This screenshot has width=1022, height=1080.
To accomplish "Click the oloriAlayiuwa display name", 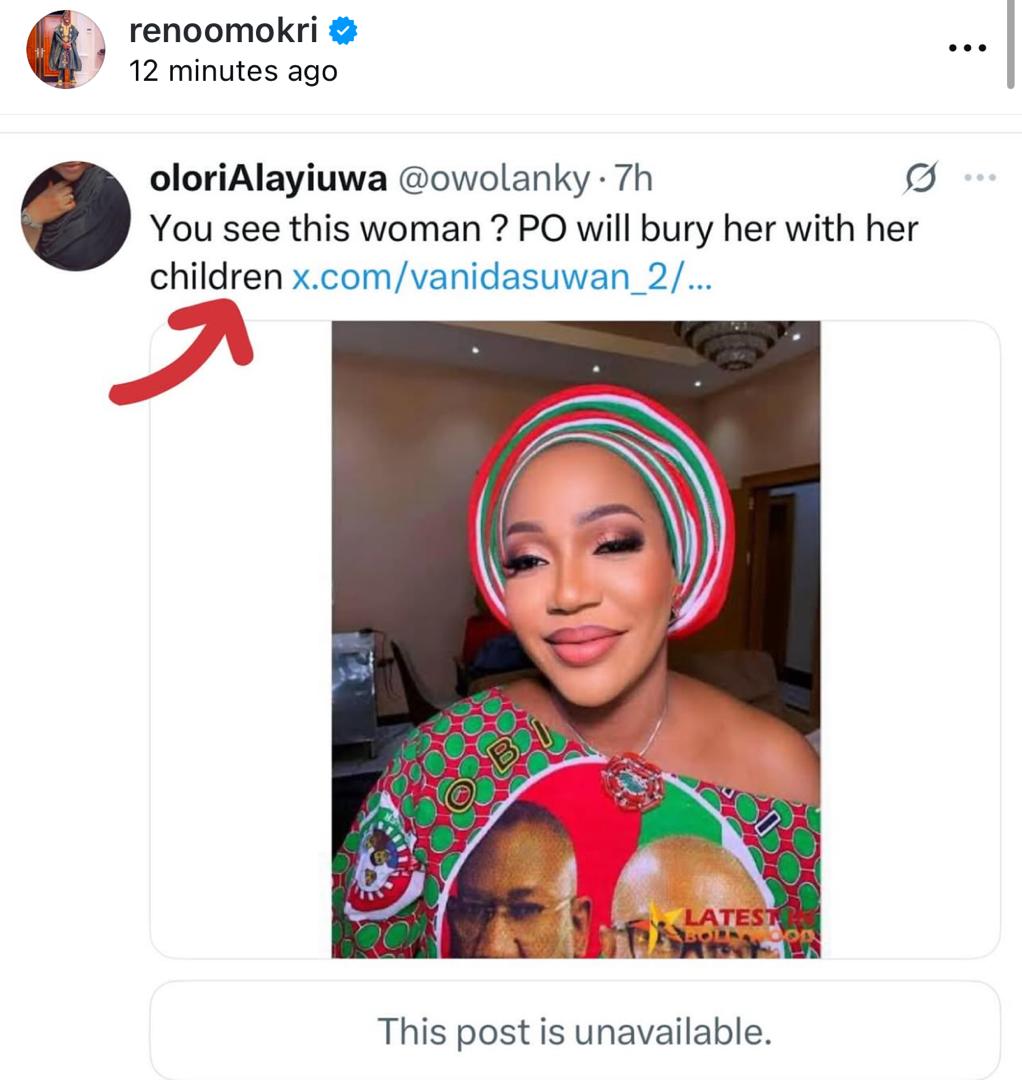I will pos(266,178).
